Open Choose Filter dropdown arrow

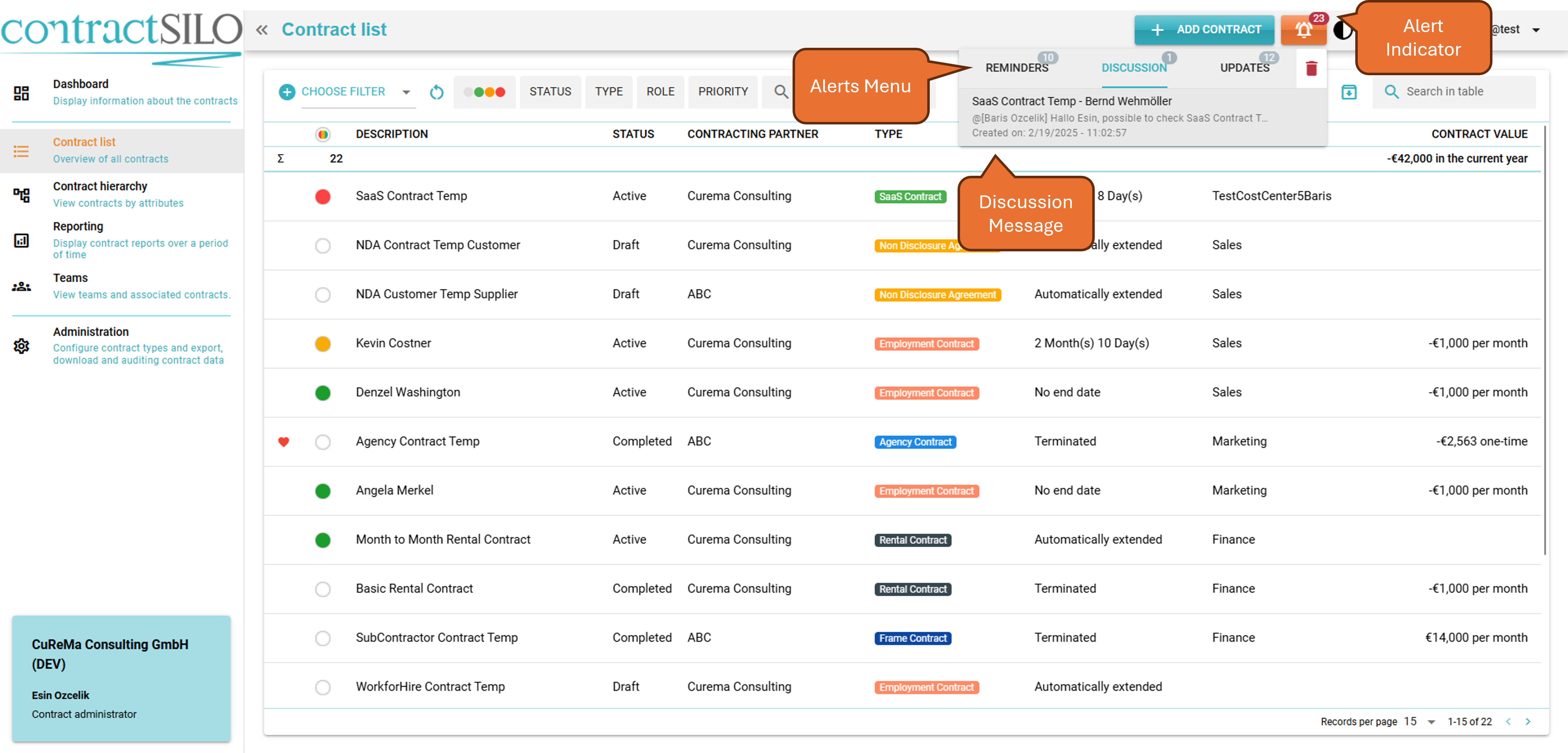pyautogui.click(x=406, y=92)
